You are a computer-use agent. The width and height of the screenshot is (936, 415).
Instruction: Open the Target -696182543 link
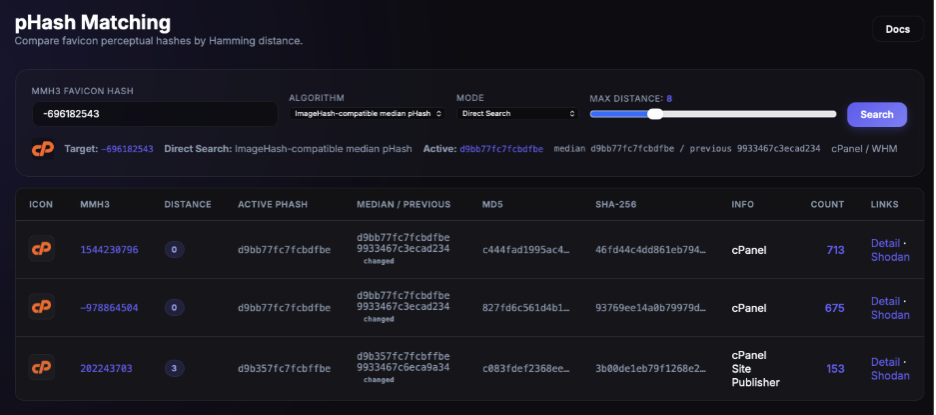127,149
